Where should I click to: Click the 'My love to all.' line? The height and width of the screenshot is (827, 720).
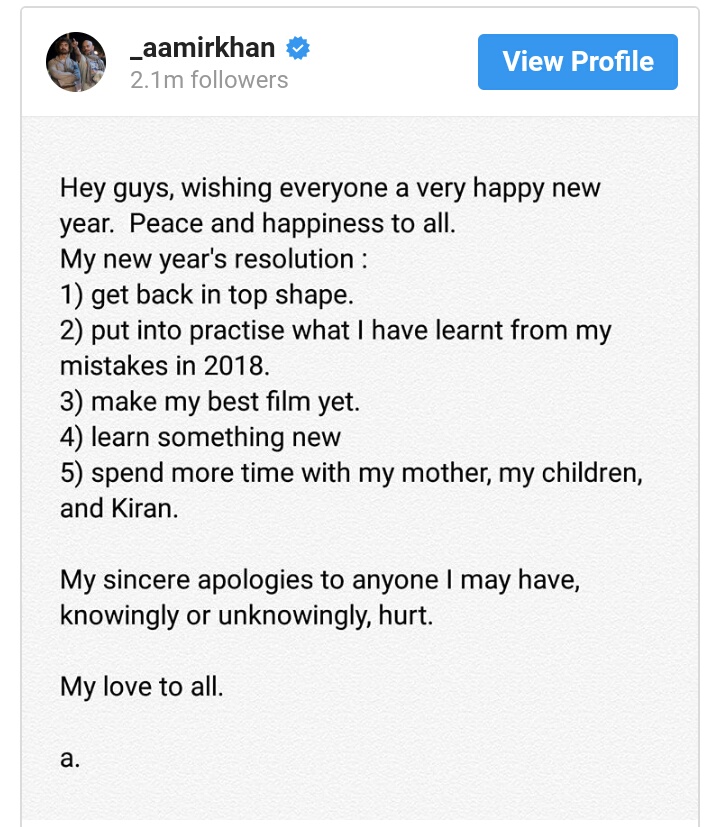(142, 686)
